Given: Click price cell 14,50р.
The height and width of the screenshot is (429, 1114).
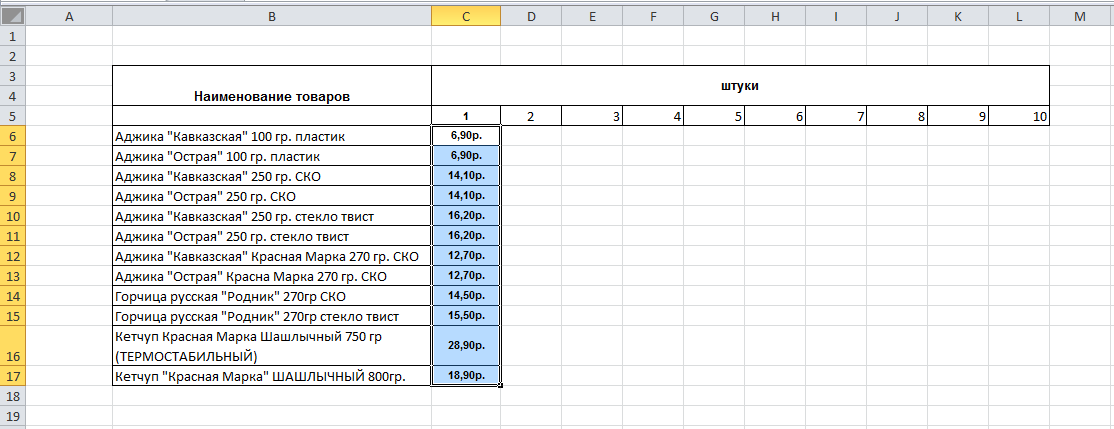Looking at the screenshot, I should (466, 296).
